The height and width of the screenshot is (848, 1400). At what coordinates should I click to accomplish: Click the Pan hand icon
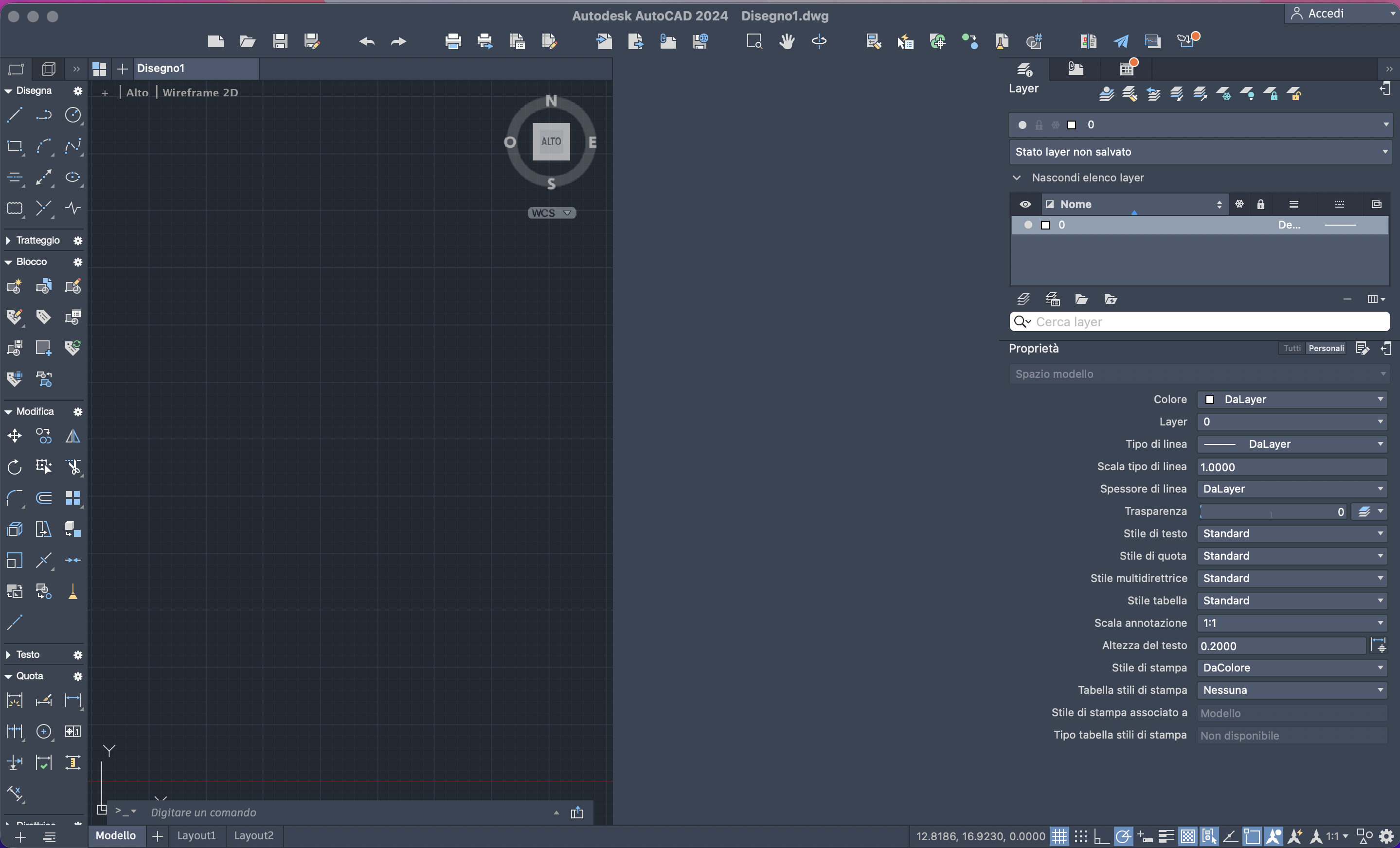[x=787, y=41]
